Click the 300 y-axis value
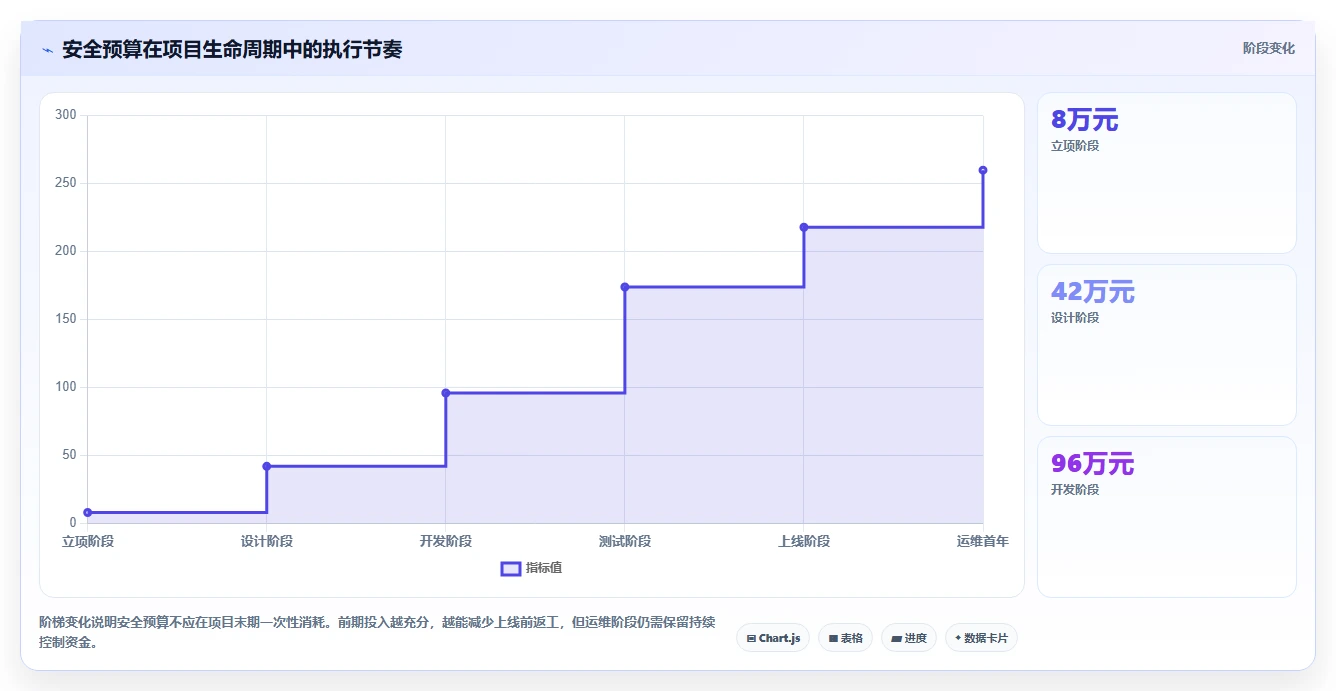 pos(66,115)
